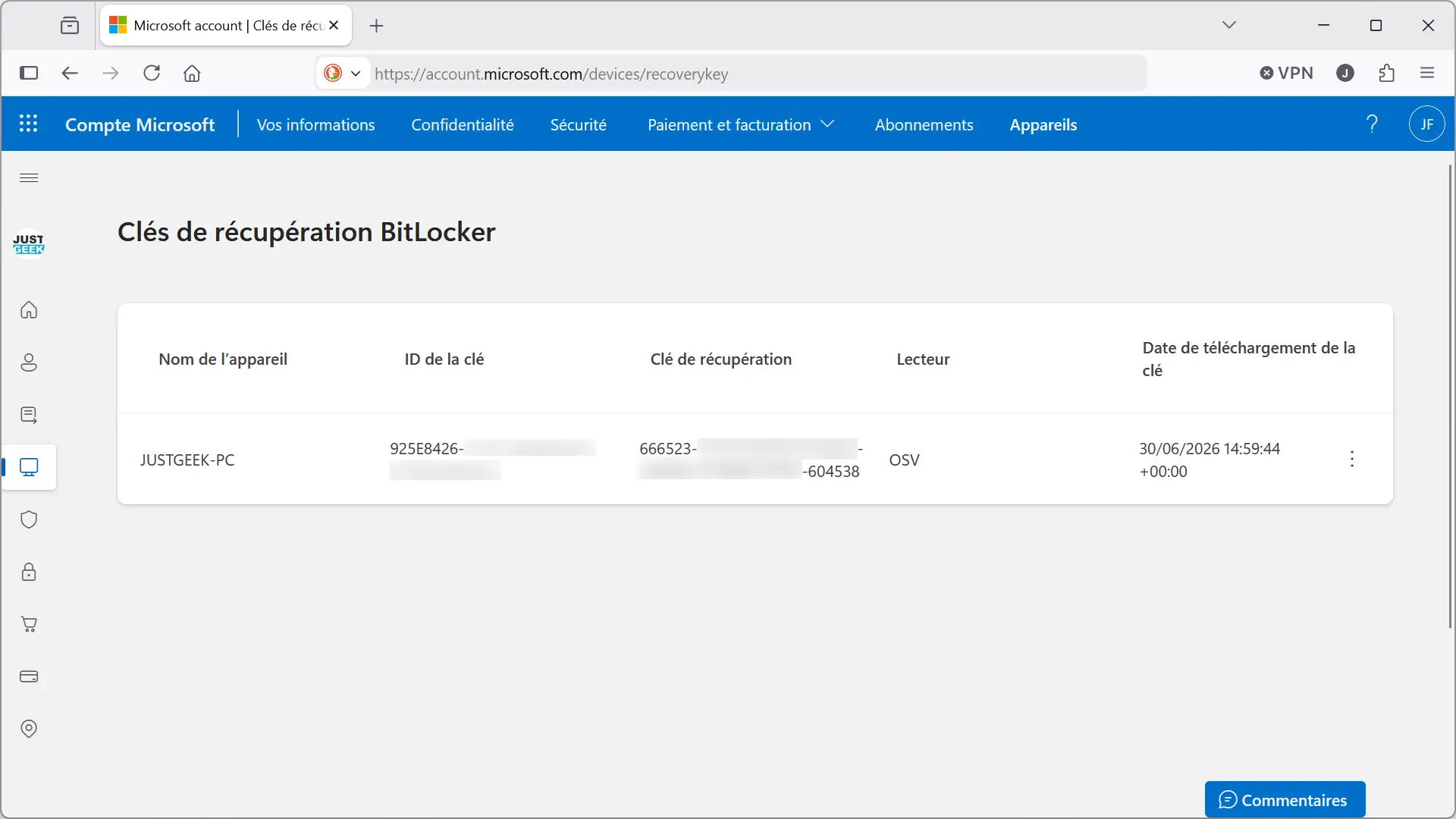The image size is (1456, 819).
Task: Click the browser back arrow
Action: (70, 73)
